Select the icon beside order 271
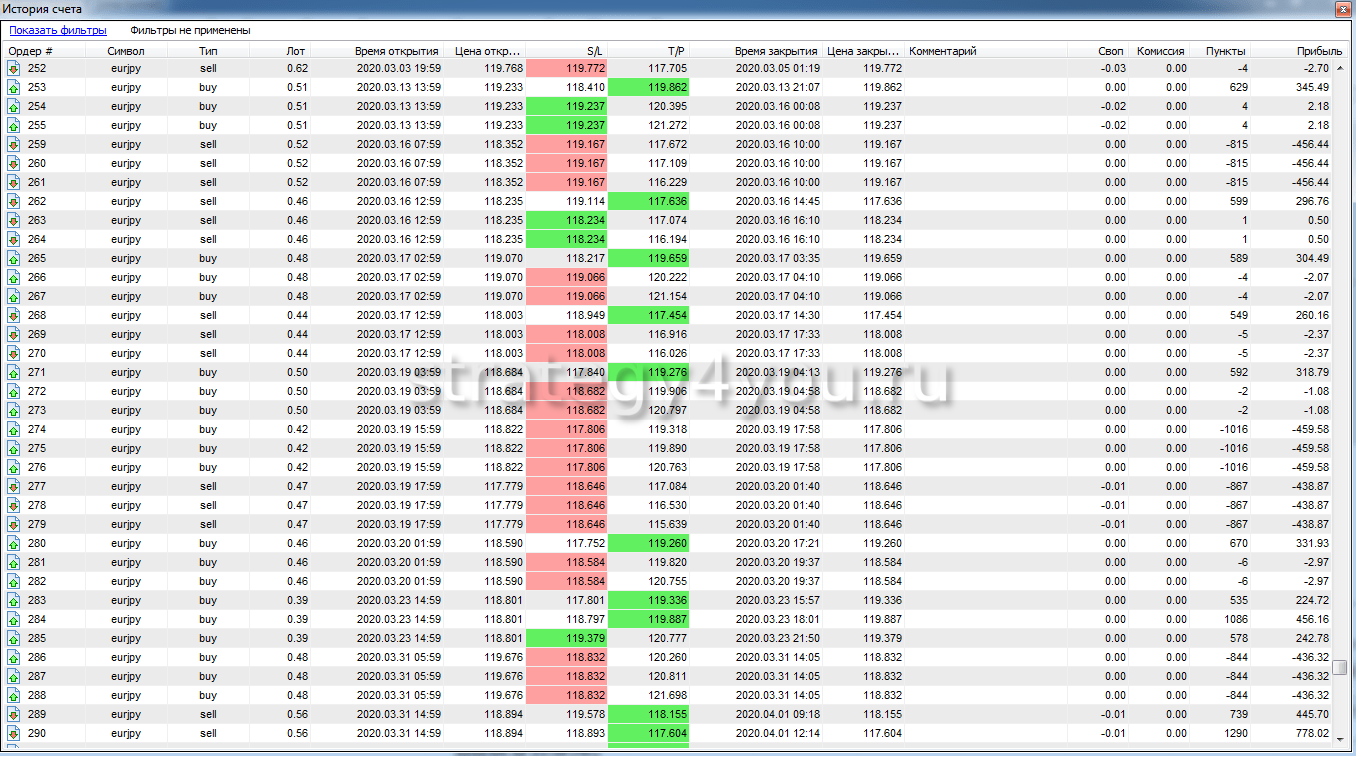Screen dimensions: 1356x757 [x=14, y=372]
